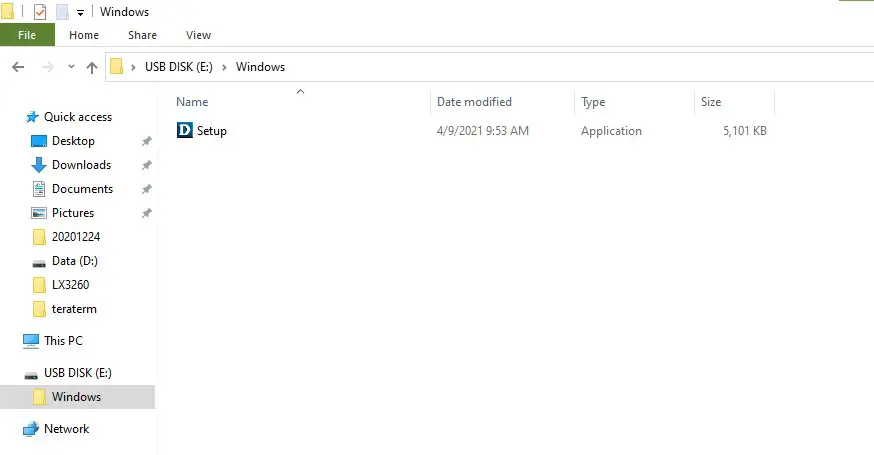Click Windows in the address path
This screenshot has height=455, width=874.
(x=260, y=67)
